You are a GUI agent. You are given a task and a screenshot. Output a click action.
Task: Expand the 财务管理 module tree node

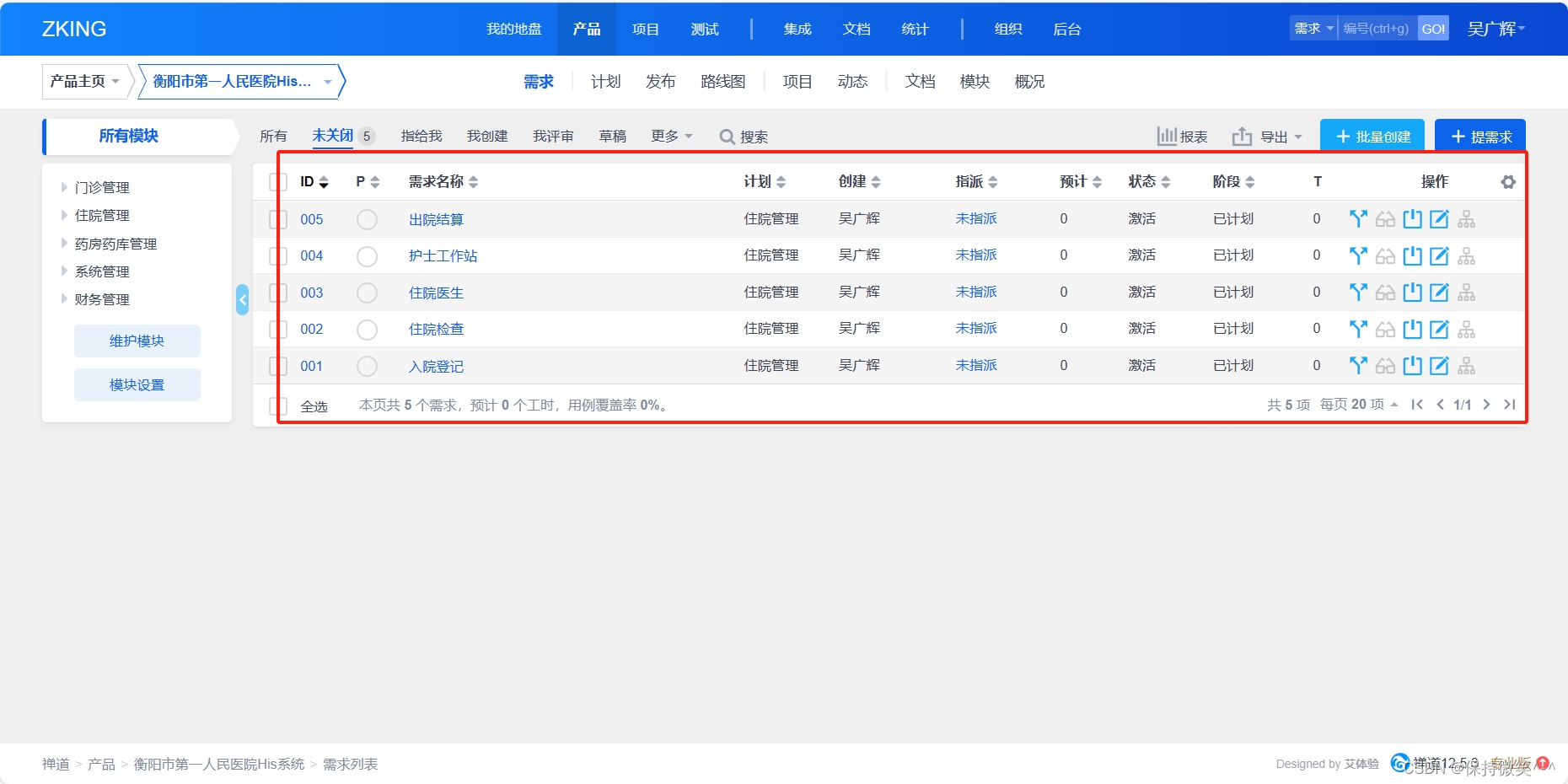tap(64, 298)
